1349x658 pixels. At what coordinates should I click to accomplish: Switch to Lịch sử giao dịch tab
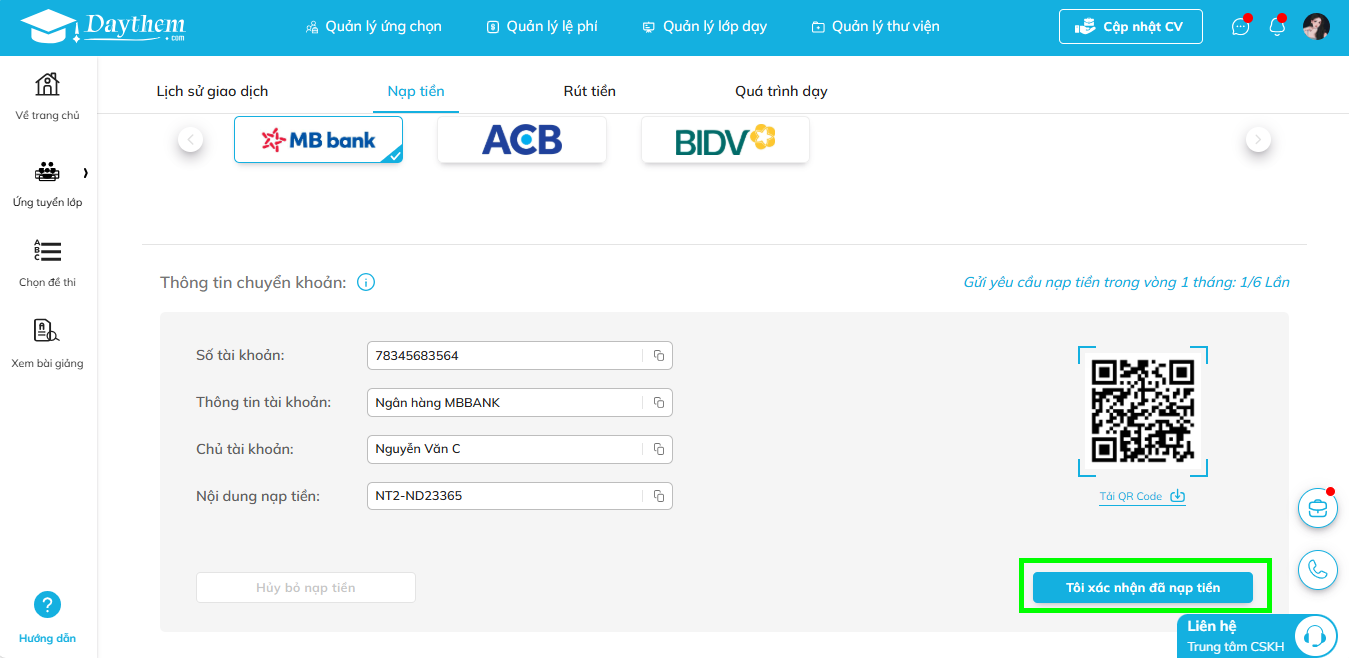coord(212,91)
